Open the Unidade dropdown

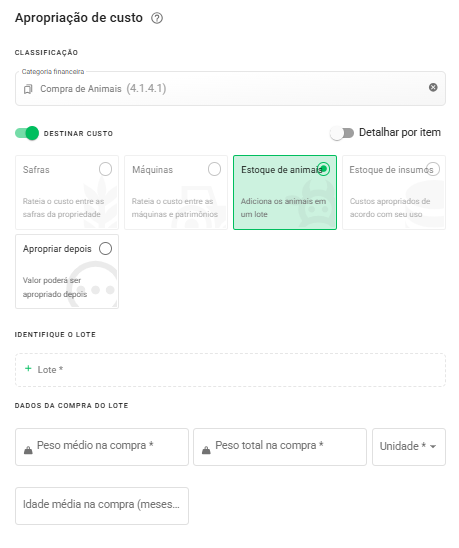click(x=409, y=447)
